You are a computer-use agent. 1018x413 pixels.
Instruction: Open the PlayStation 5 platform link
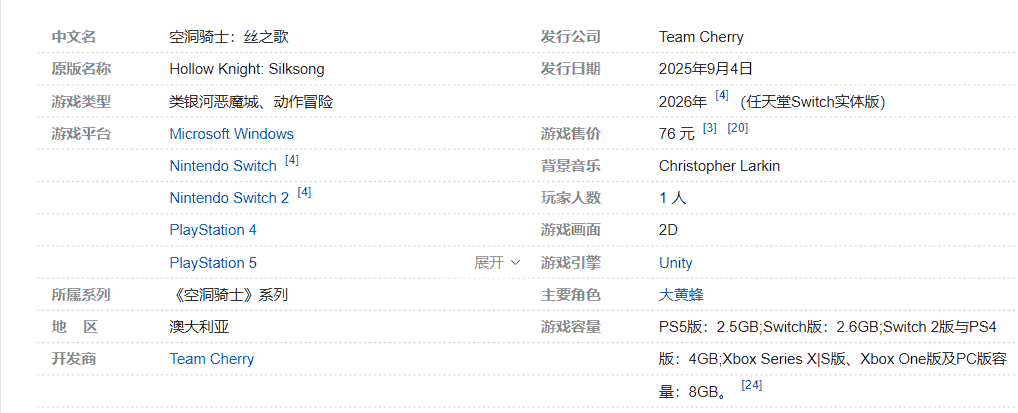213,263
